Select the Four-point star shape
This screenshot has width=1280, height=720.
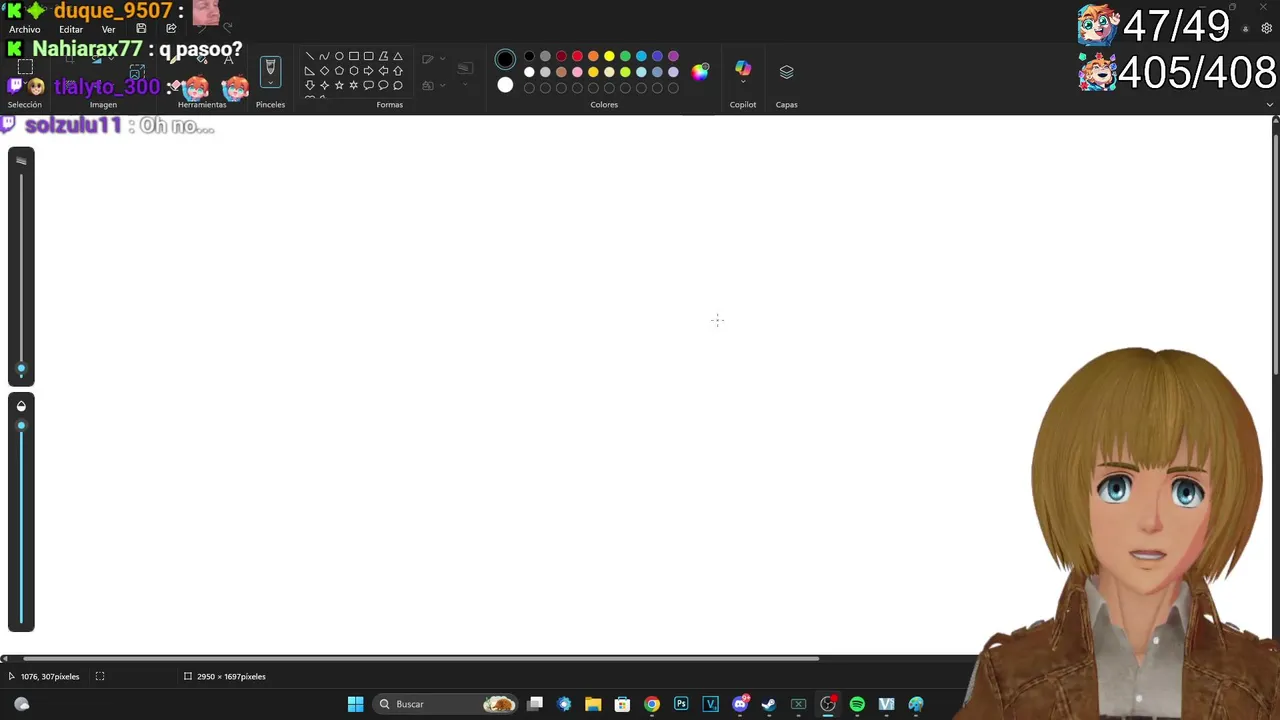pyautogui.click(x=324, y=86)
